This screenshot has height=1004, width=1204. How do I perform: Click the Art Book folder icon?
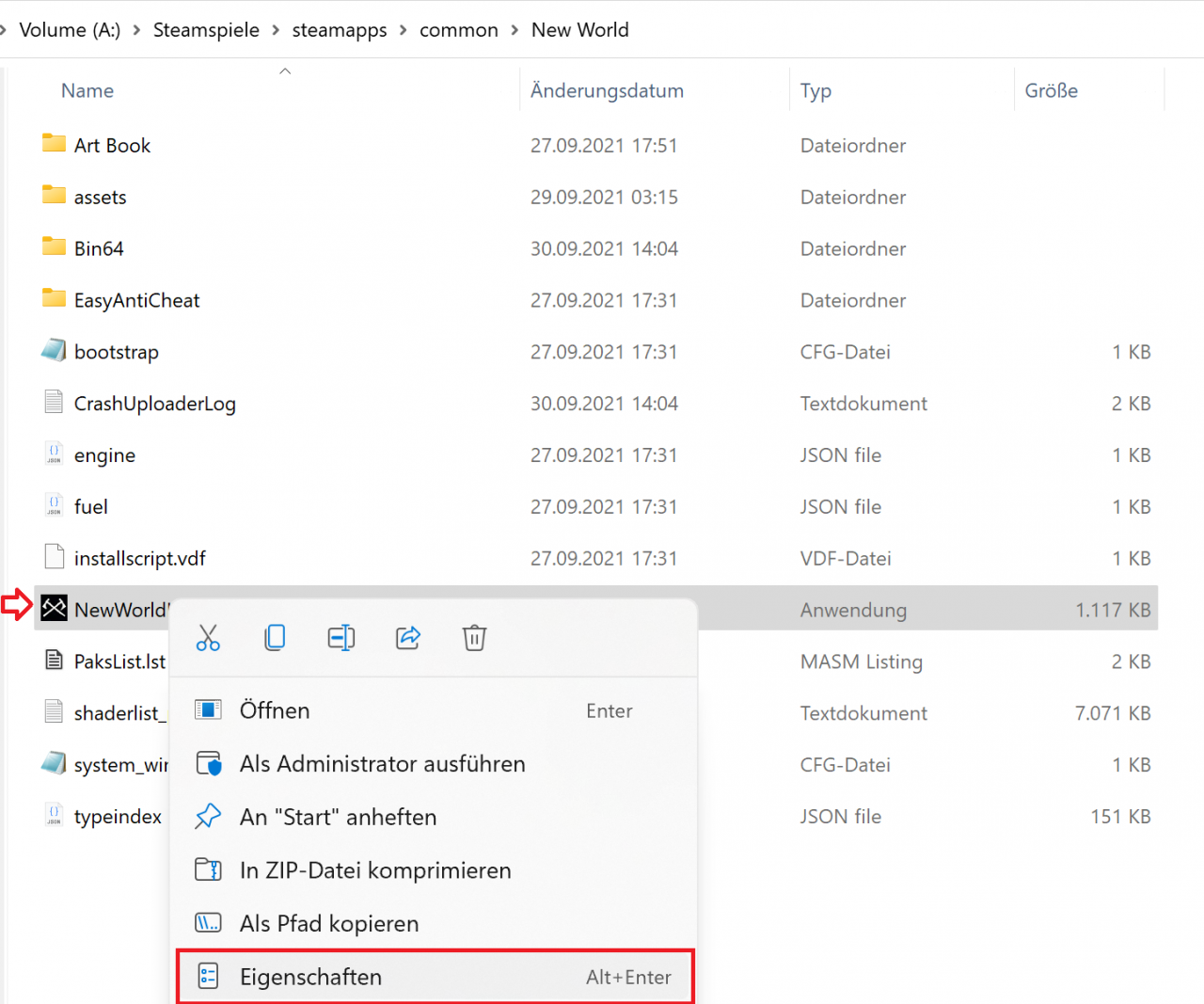(x=55, y=144)
